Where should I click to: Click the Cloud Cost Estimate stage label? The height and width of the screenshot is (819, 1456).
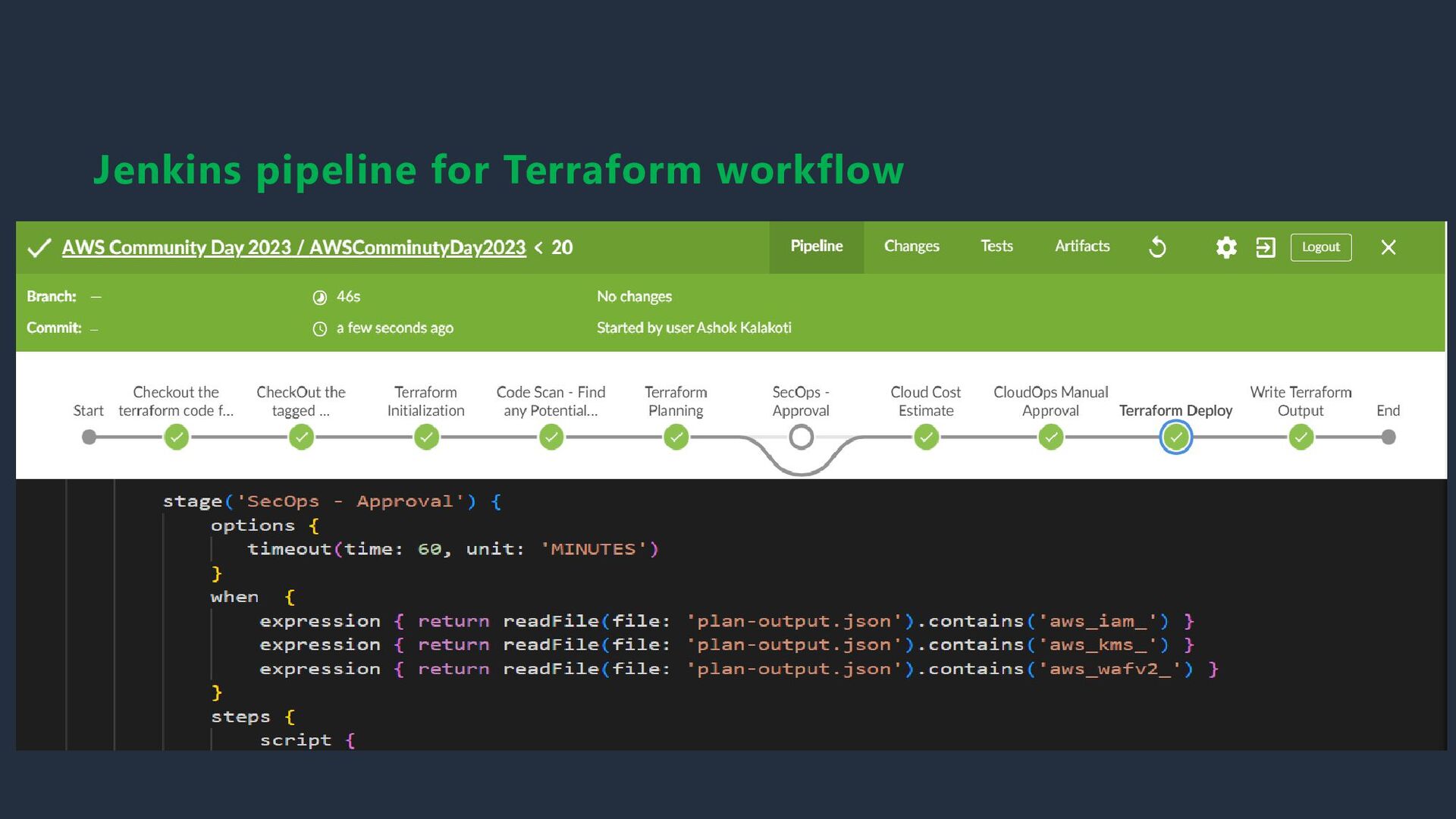tap(925, 401)
